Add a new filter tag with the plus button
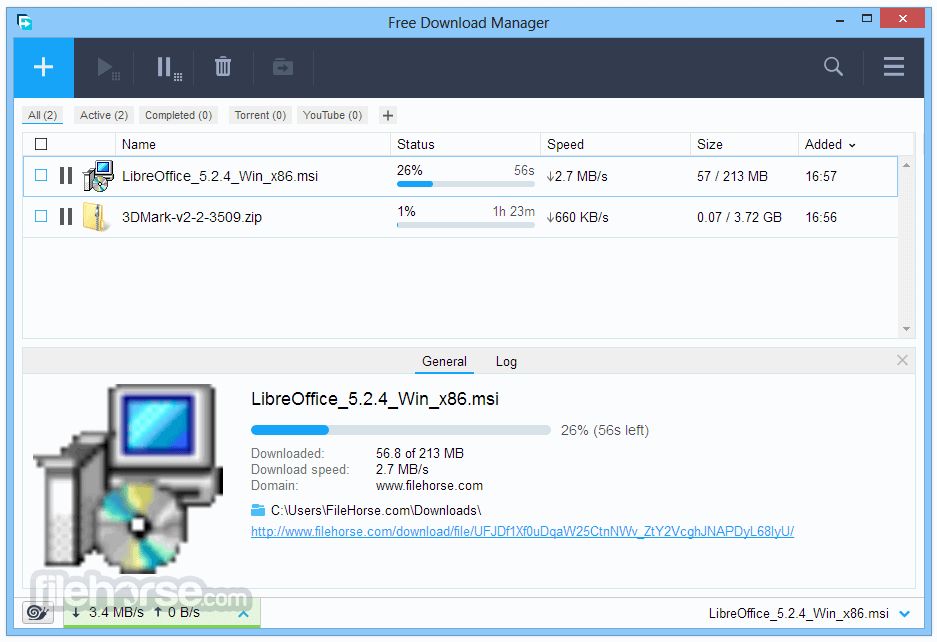The width and height of the screenshot is (937, 642). (388, 115)
